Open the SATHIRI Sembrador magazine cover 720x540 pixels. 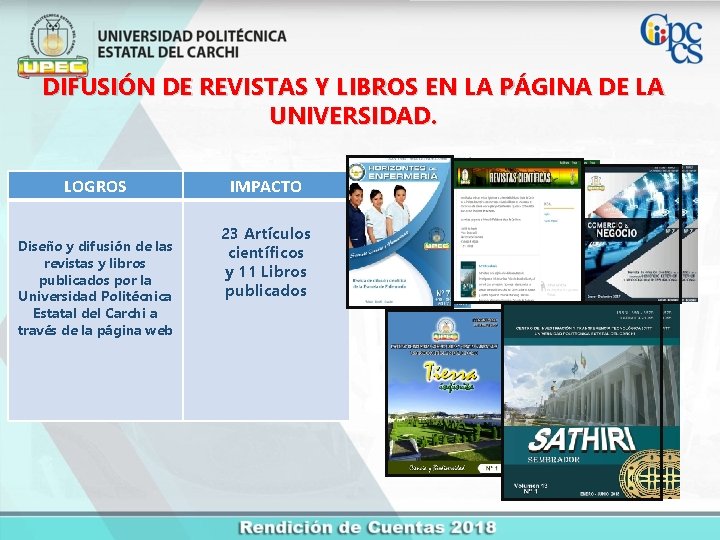coord(582,402)
